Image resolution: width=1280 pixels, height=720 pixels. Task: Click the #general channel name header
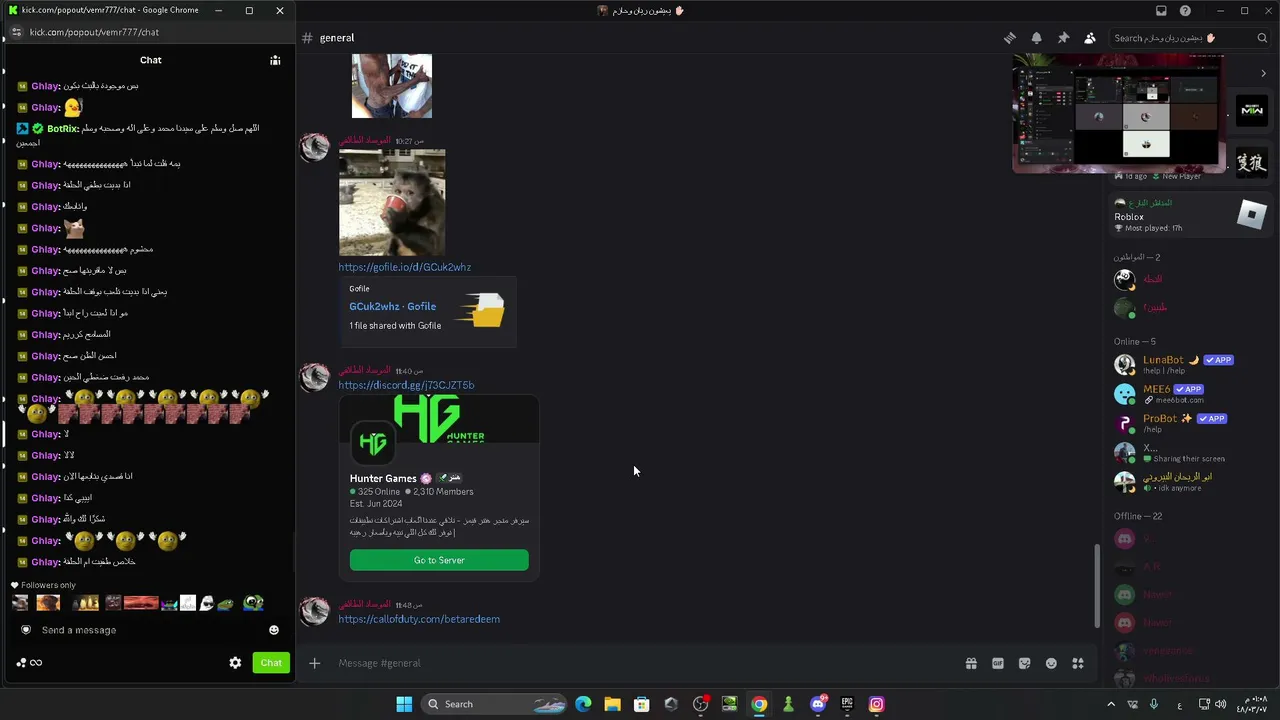click(x=337, y=38)
